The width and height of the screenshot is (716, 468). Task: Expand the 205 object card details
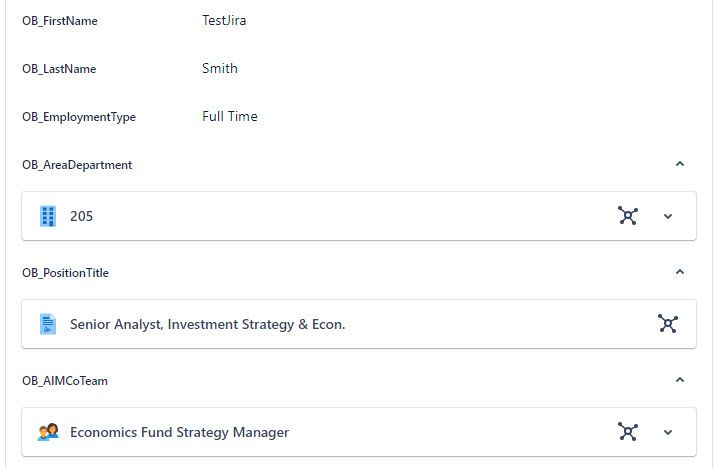pyautogui.click(x=668, y=216)
